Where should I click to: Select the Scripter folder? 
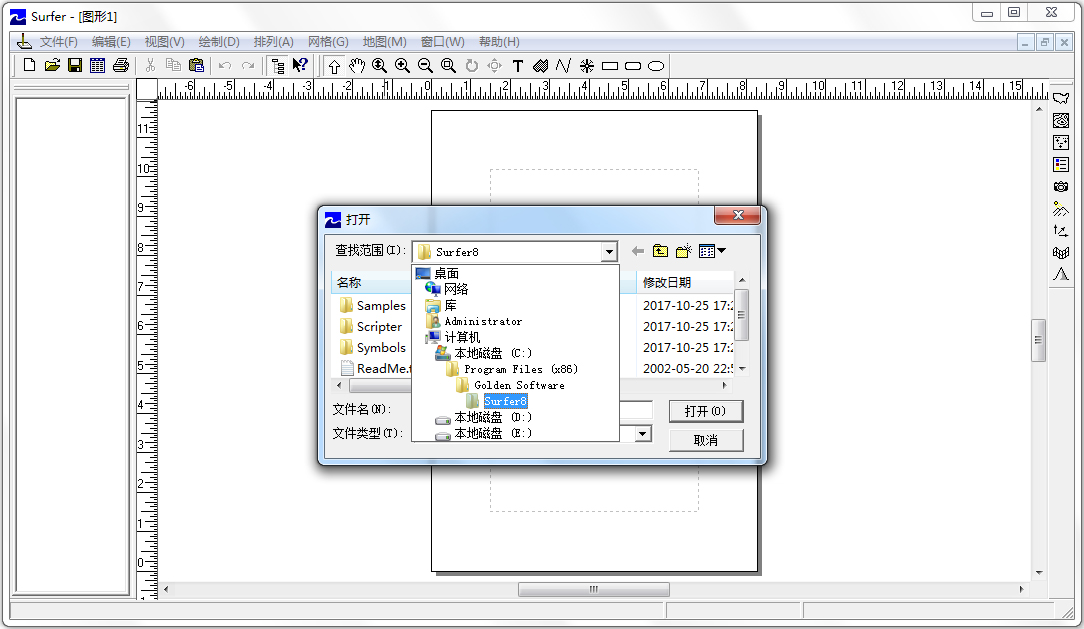[x=379, y=326]
